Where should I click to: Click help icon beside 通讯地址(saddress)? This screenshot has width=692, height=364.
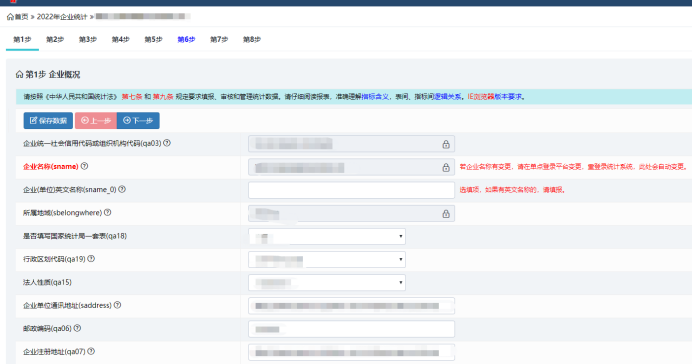point(117,305)
